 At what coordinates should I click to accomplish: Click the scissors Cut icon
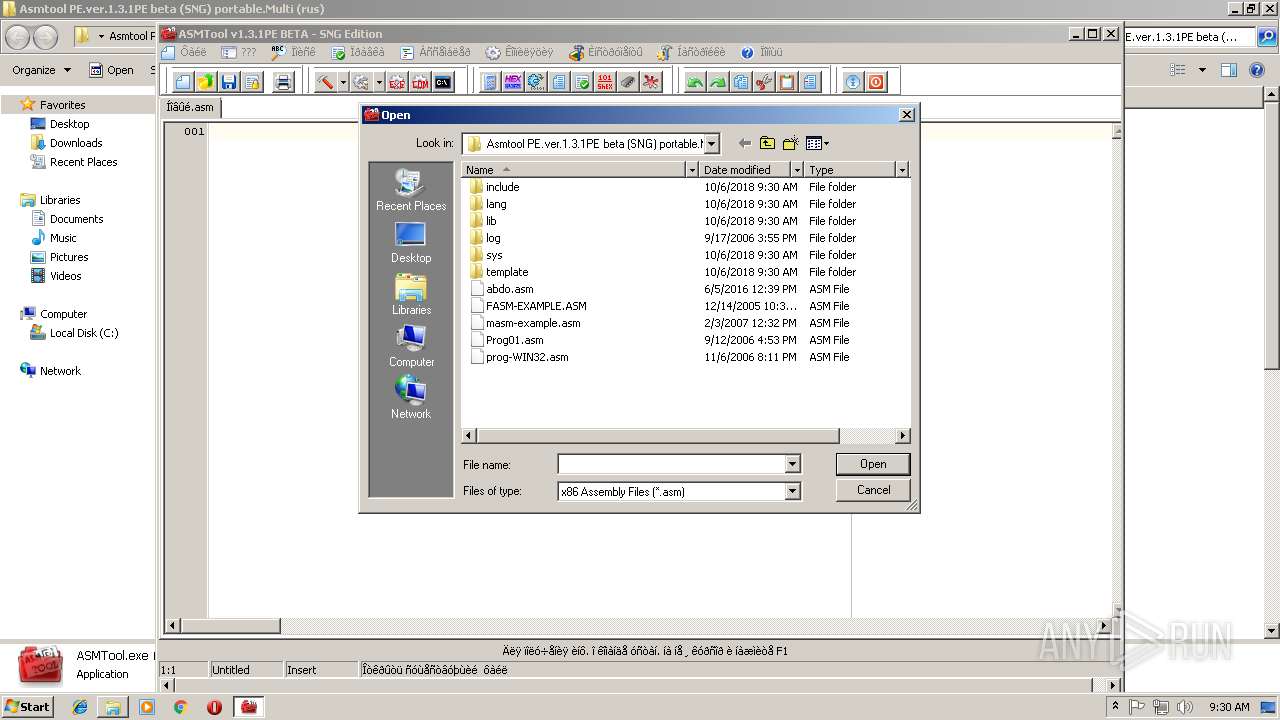tap(764, 82)
